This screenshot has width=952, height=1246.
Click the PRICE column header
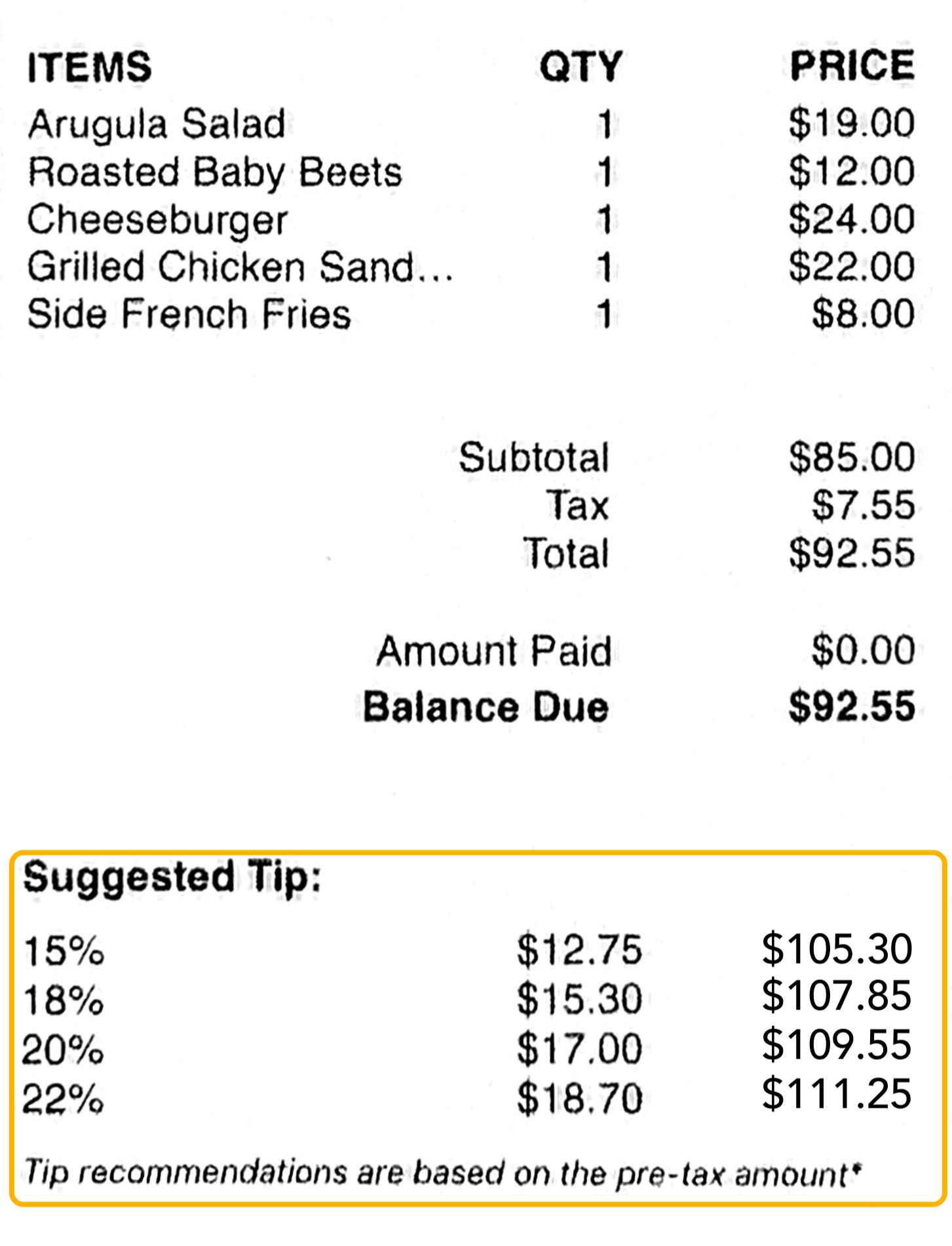point(852,66)
